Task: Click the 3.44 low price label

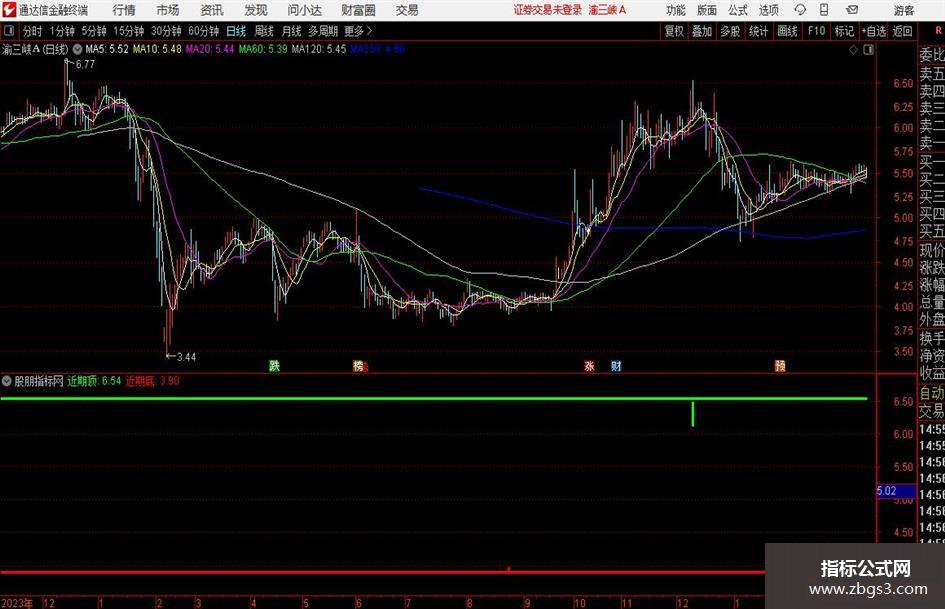Action: tap(186, 357)
